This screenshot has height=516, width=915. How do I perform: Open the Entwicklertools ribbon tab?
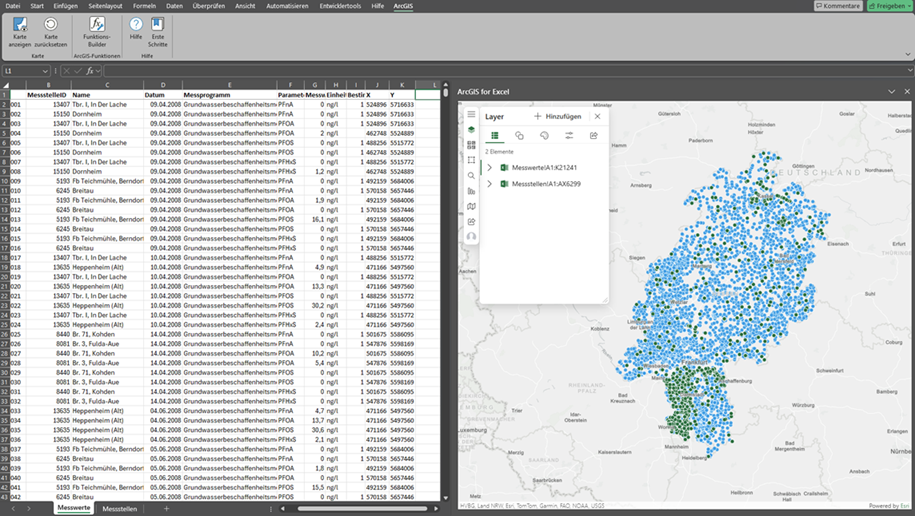[340, 6]
